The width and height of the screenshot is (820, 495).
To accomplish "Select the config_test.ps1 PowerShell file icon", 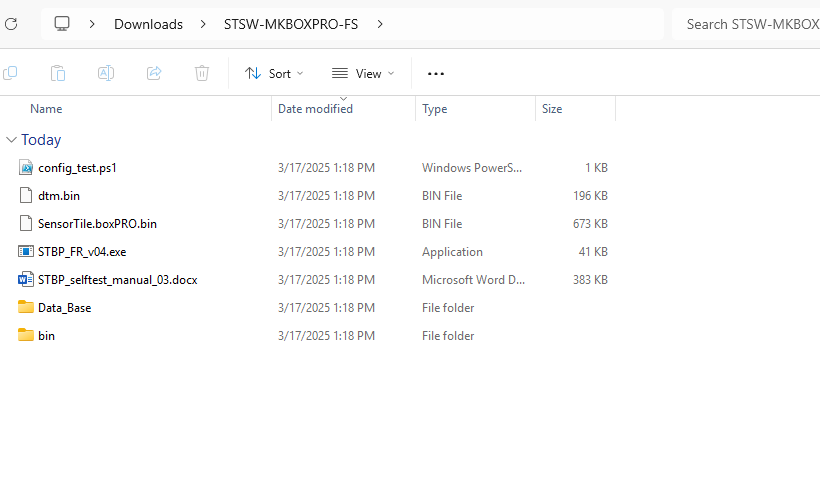I will [26, 168].
